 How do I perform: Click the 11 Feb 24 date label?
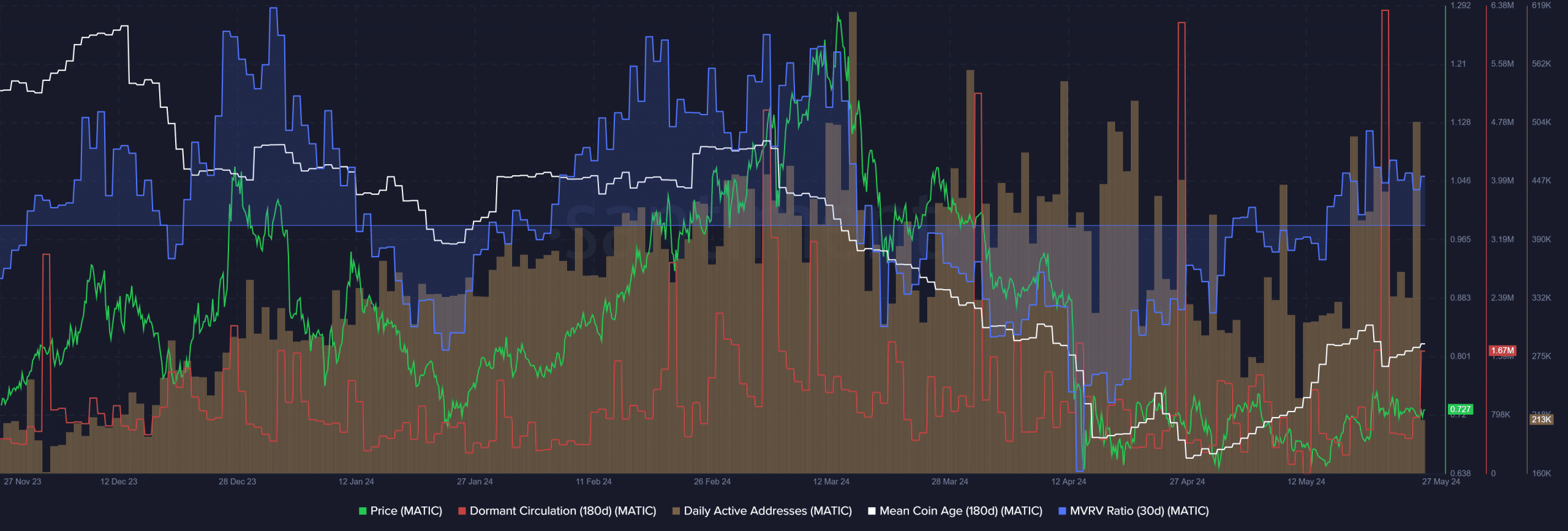coord(594,481)
